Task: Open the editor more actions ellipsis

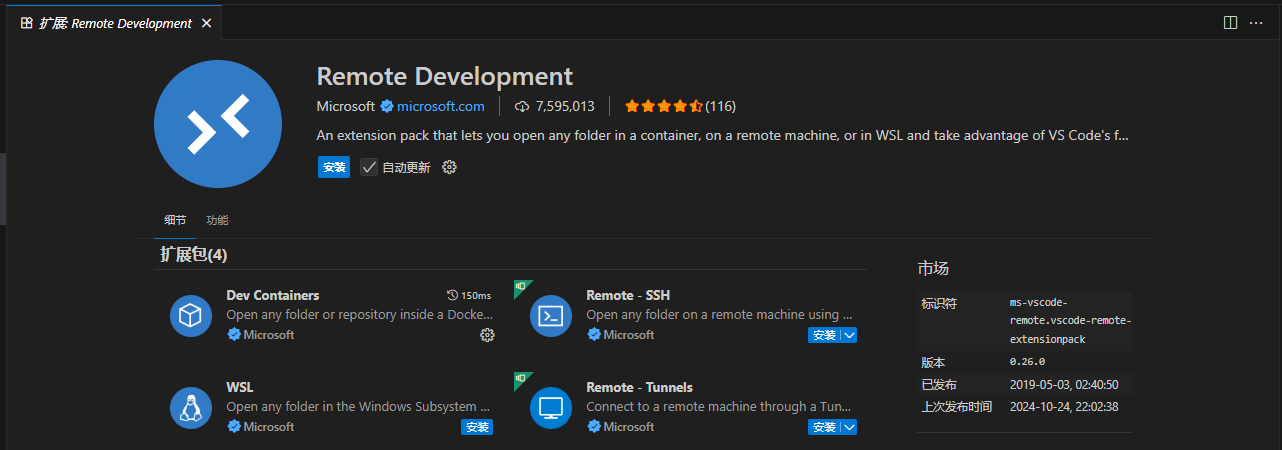Action: click(x=1256, y=22)
